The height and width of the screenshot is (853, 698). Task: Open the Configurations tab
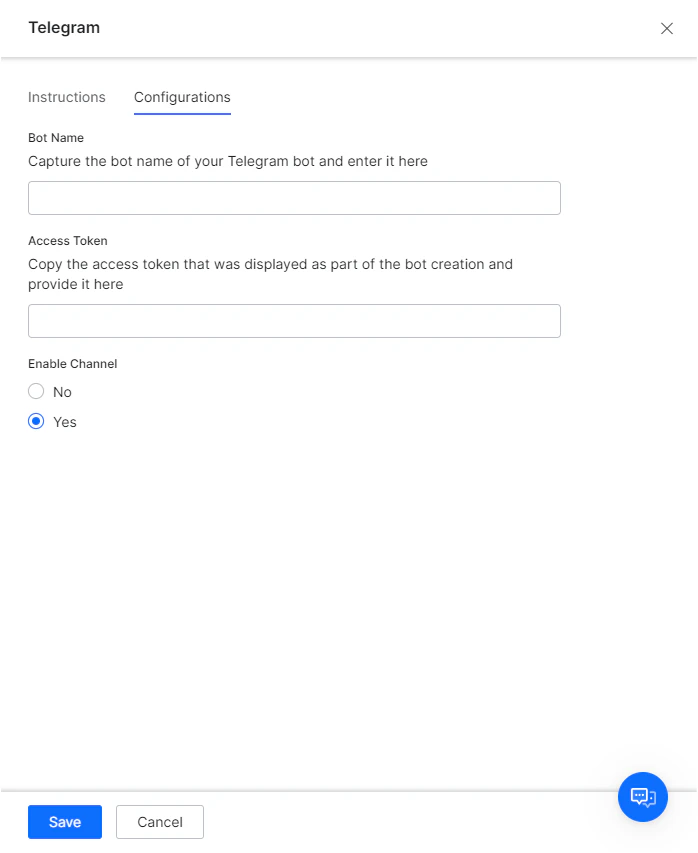coord(181,97)
